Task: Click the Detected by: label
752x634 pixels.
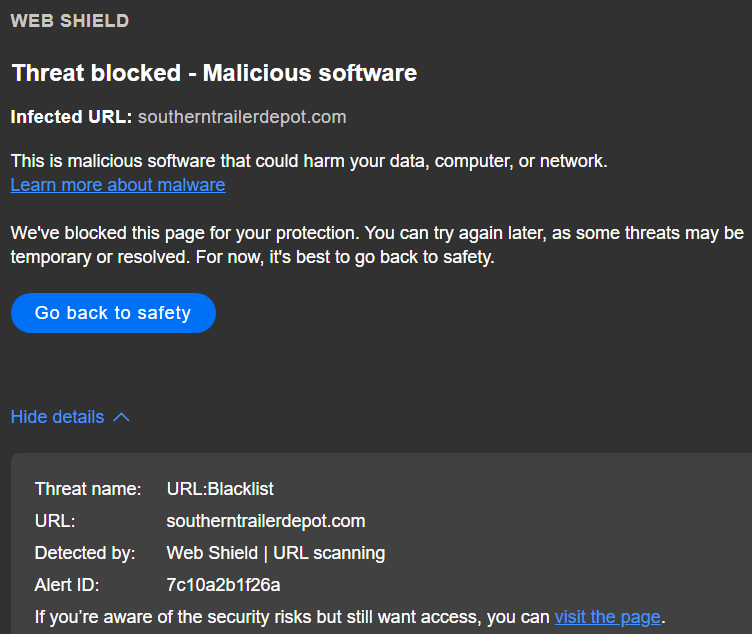Action: click(85, 553)
